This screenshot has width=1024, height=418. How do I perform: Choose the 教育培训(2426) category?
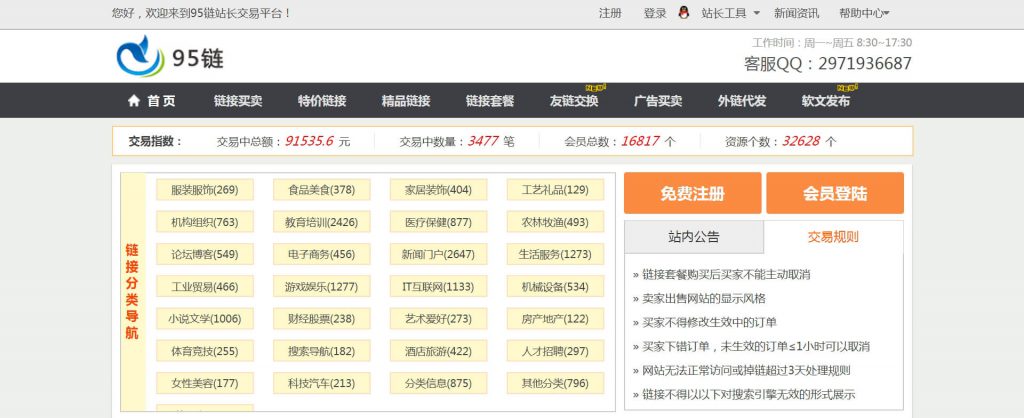click(x=321, y=222)
